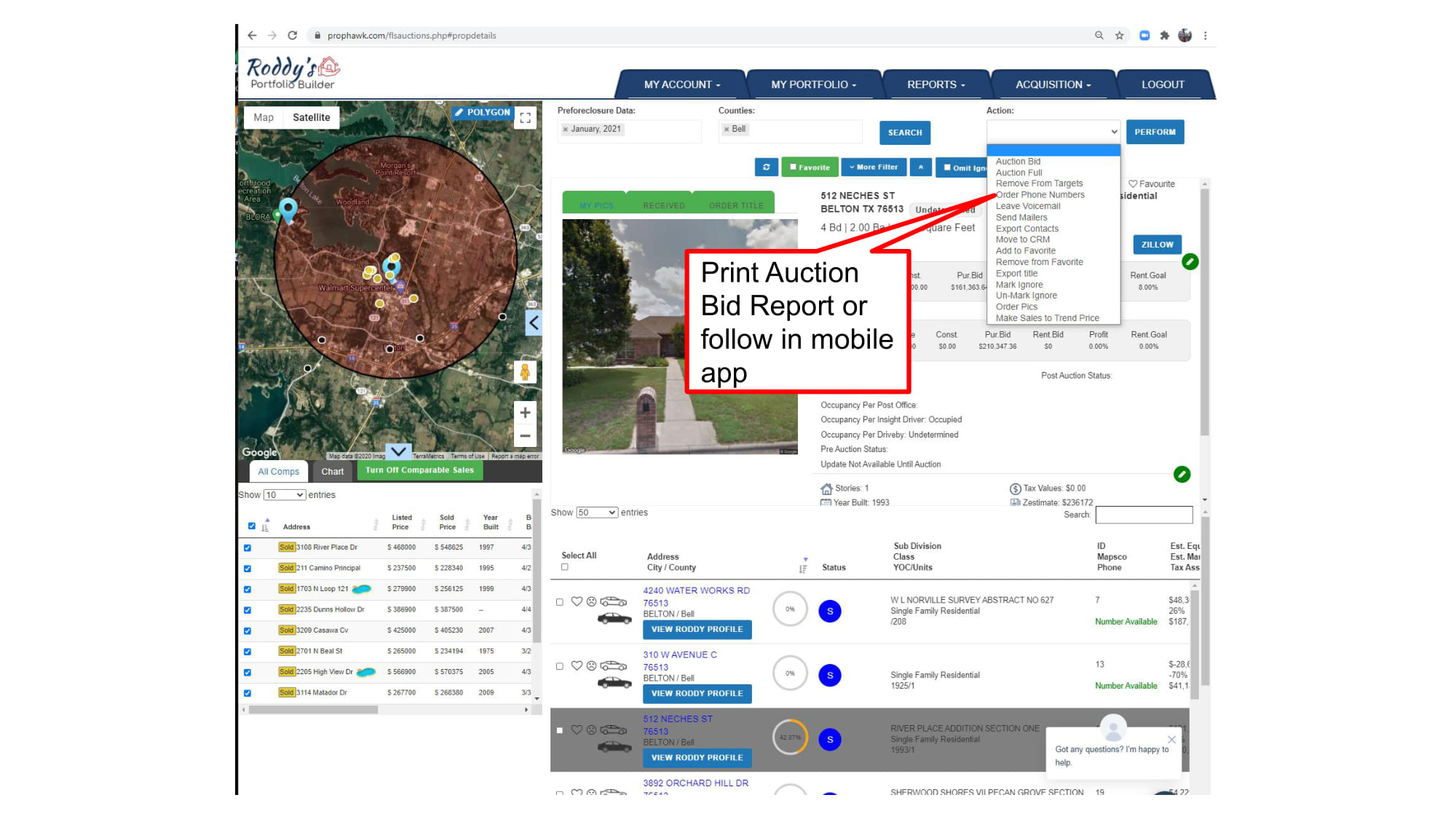Open Reports menu dropdown

[935, 84]
